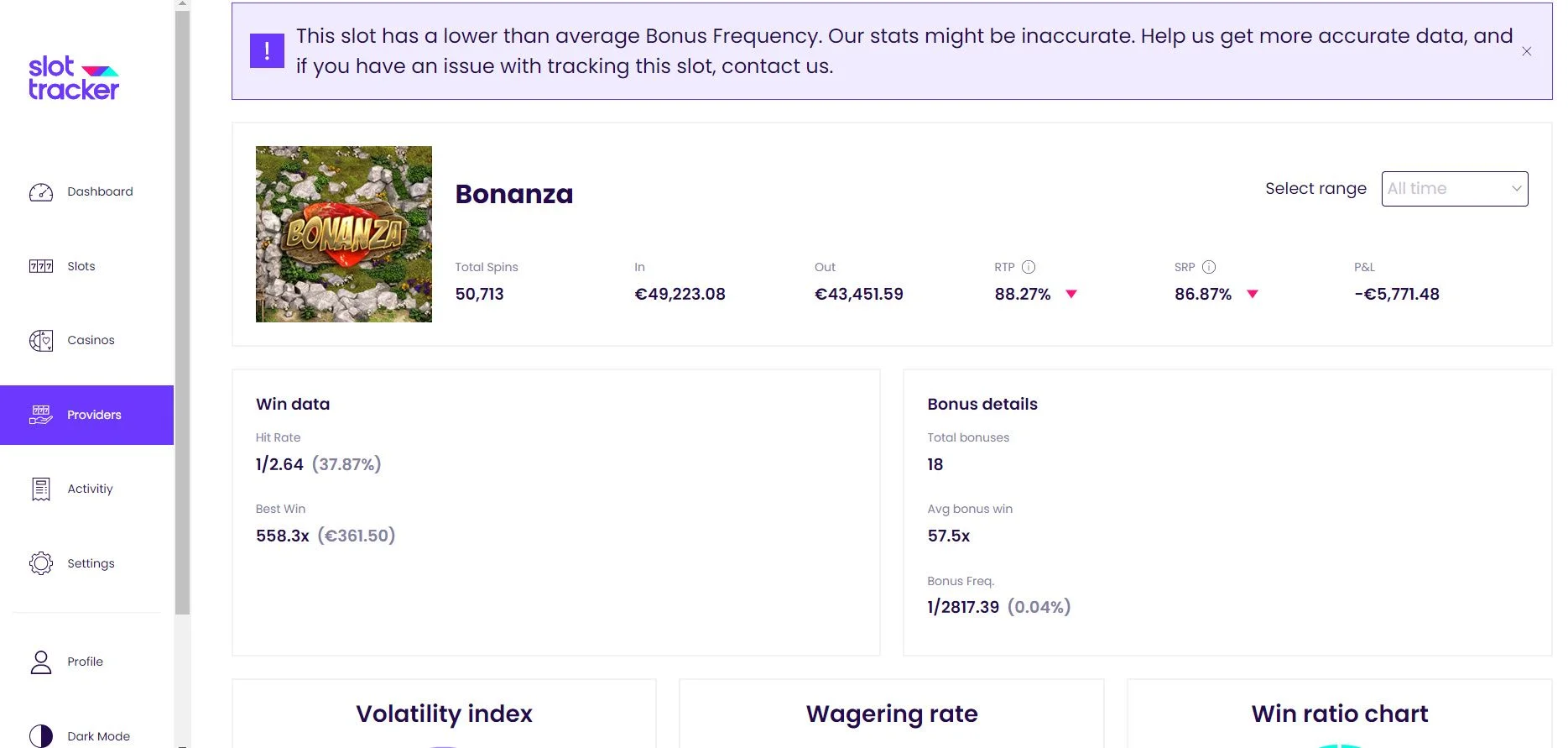This screenshot has width=1568, height=748.
Task: Click the sidebar vertical scrollbar
Action: 183,311
